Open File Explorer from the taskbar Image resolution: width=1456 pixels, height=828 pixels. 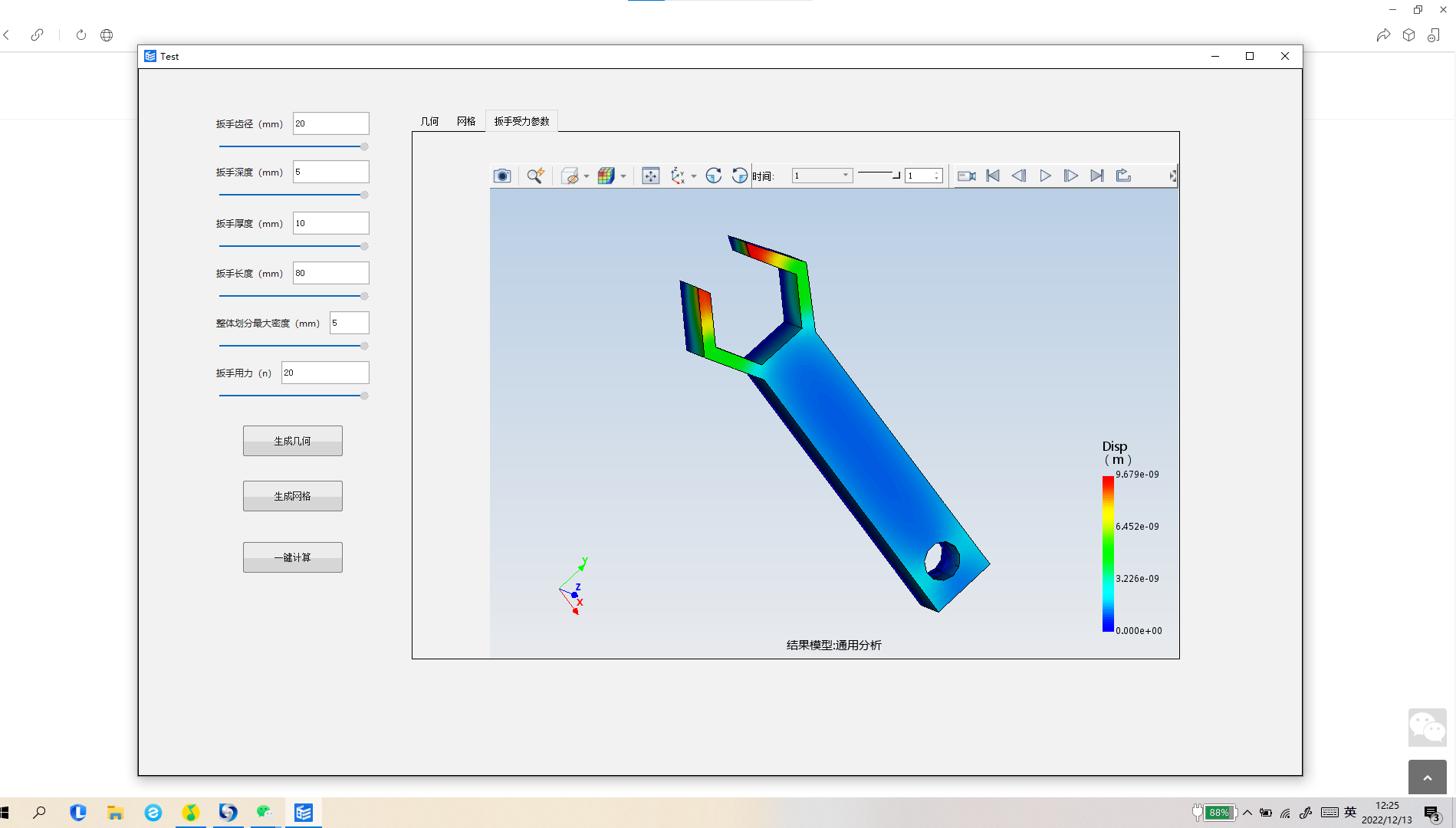(115, 813)
